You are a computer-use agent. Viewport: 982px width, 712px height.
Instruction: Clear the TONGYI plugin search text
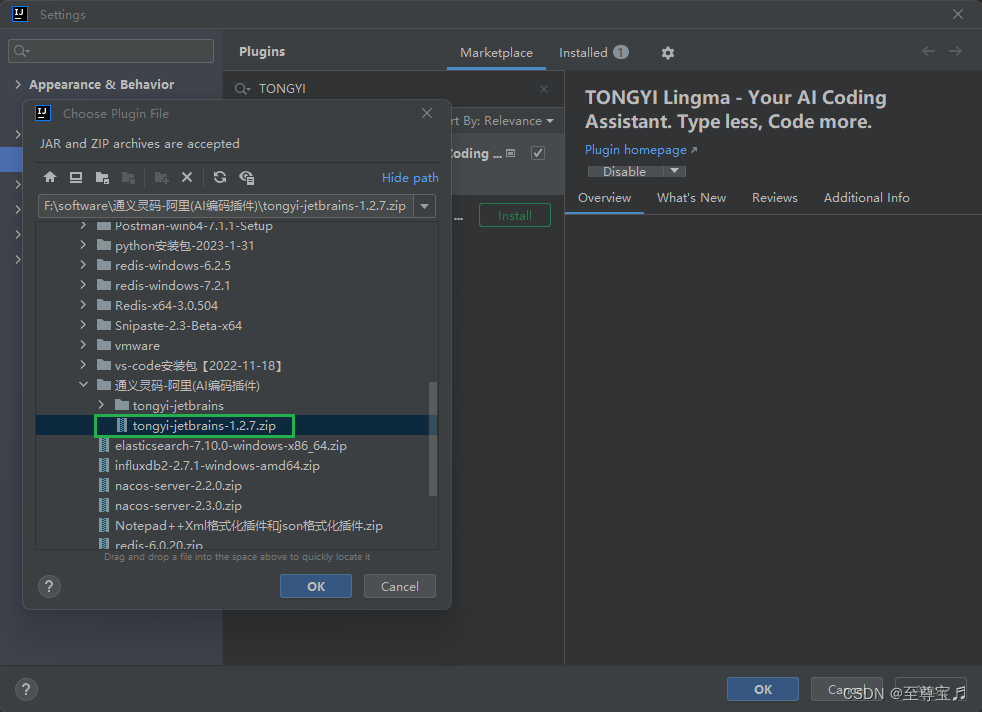click(x=544, y=89)
